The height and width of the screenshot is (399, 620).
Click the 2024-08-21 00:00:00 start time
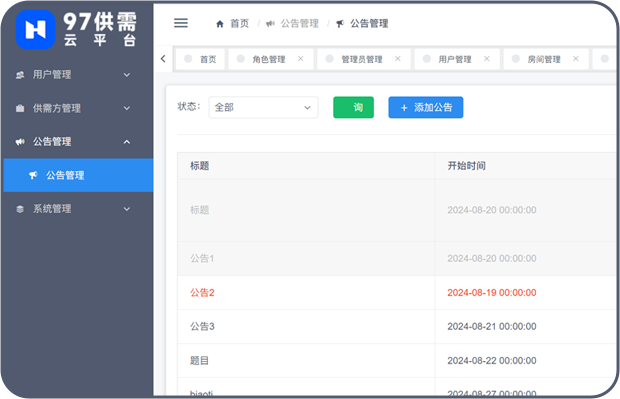click(492, 327)
